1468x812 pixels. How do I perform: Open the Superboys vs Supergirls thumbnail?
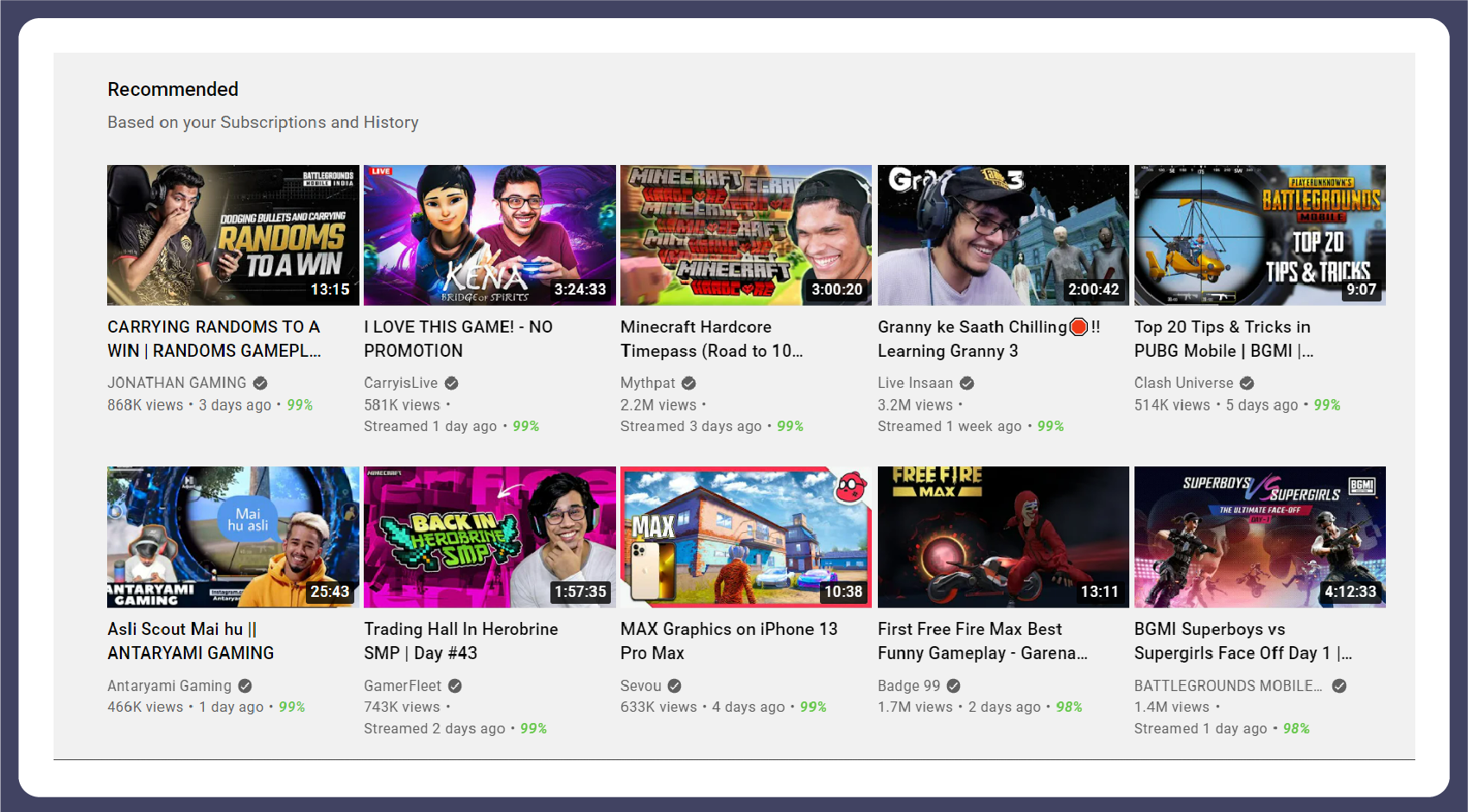click(1260, 537)
